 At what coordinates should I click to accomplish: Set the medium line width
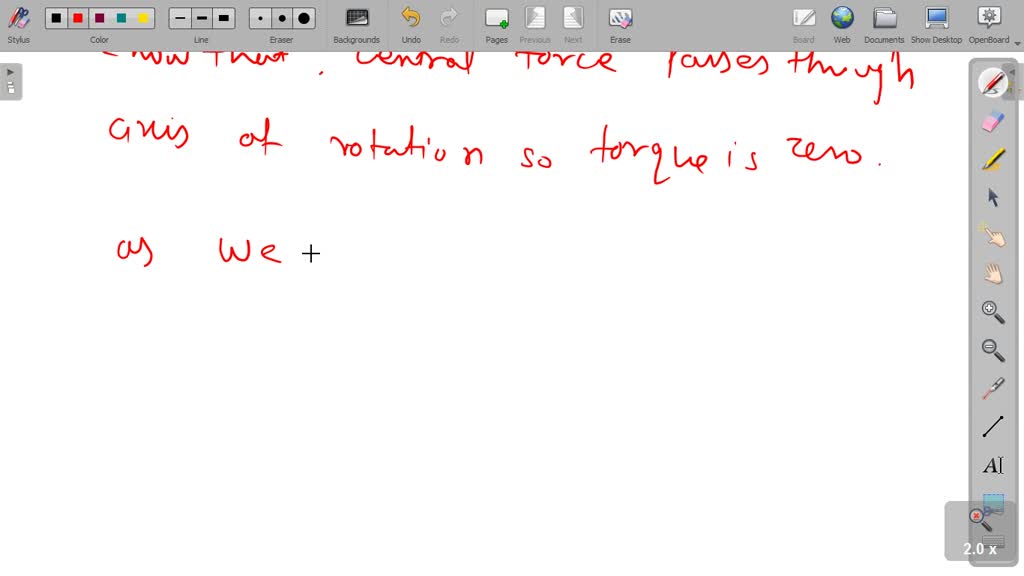(202, 18)
